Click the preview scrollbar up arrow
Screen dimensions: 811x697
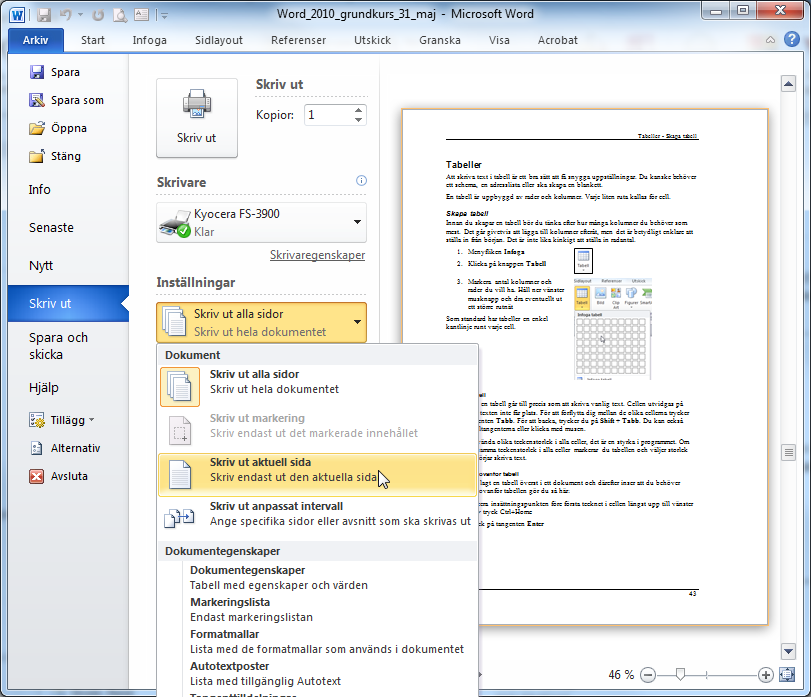pyautogui.click(x=788, y=84)
